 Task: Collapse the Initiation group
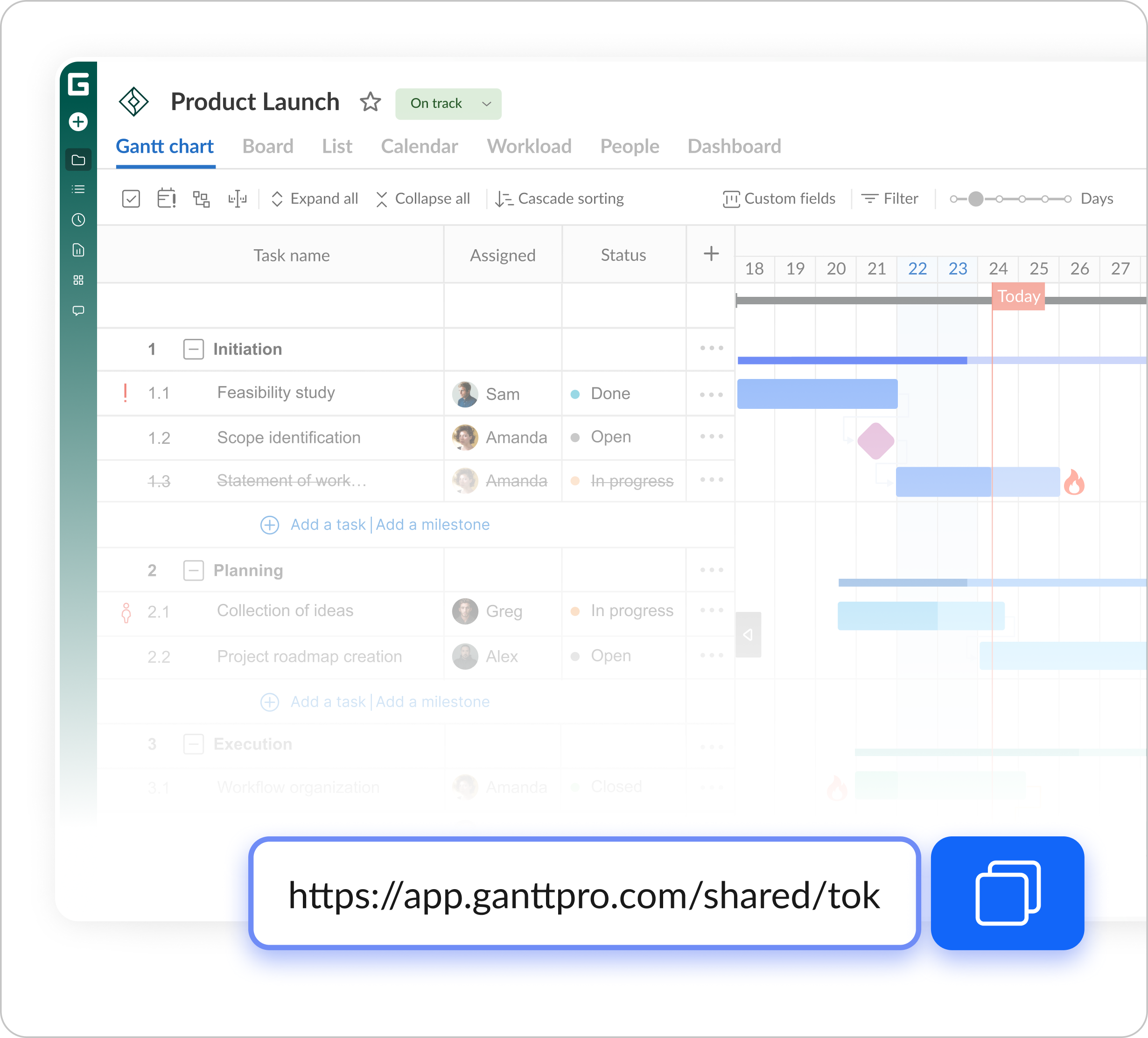click(193, 349)
